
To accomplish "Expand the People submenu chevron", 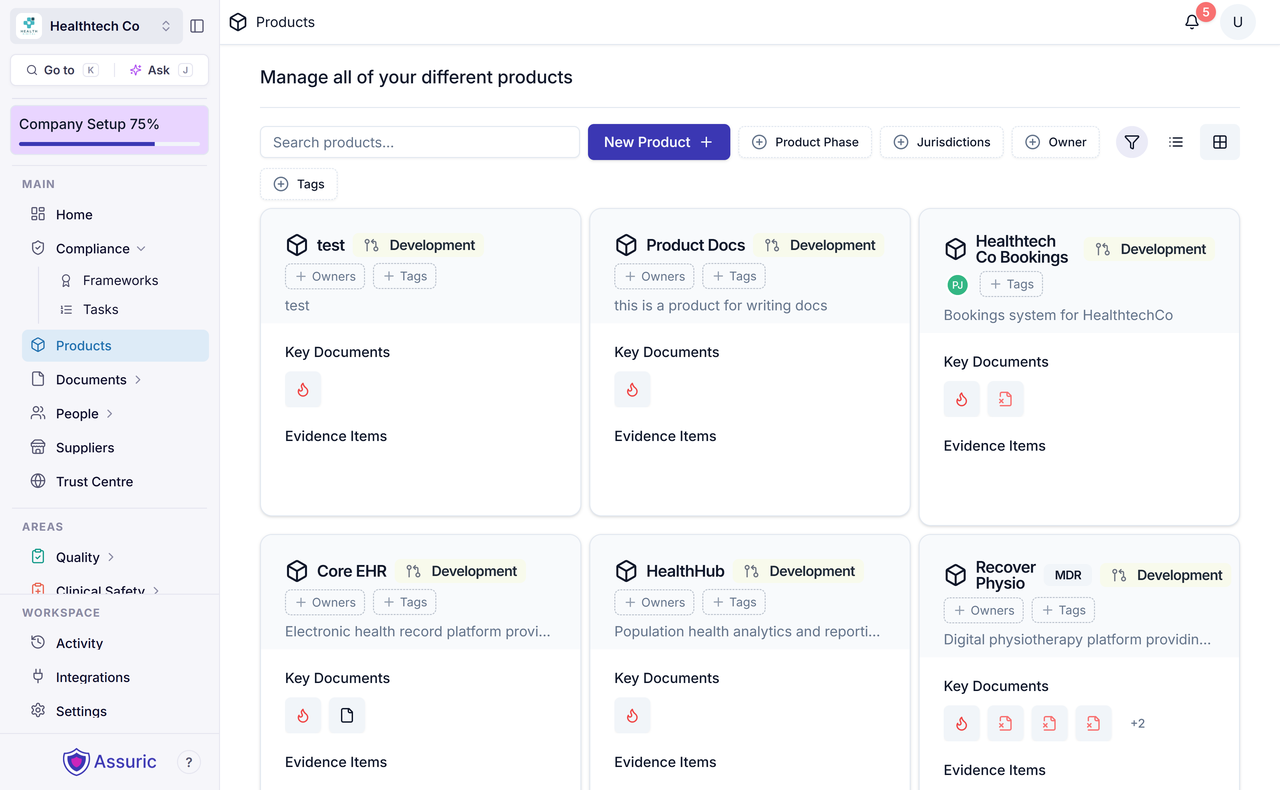I will [x=110, y=414].
